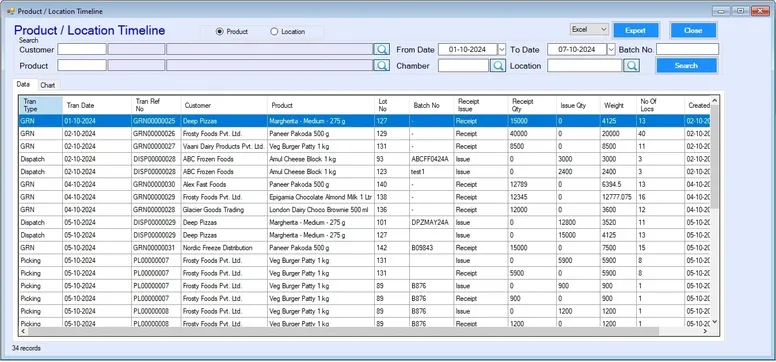Click the vertical scrollbar thumb of grid

(x=714, y=156)
